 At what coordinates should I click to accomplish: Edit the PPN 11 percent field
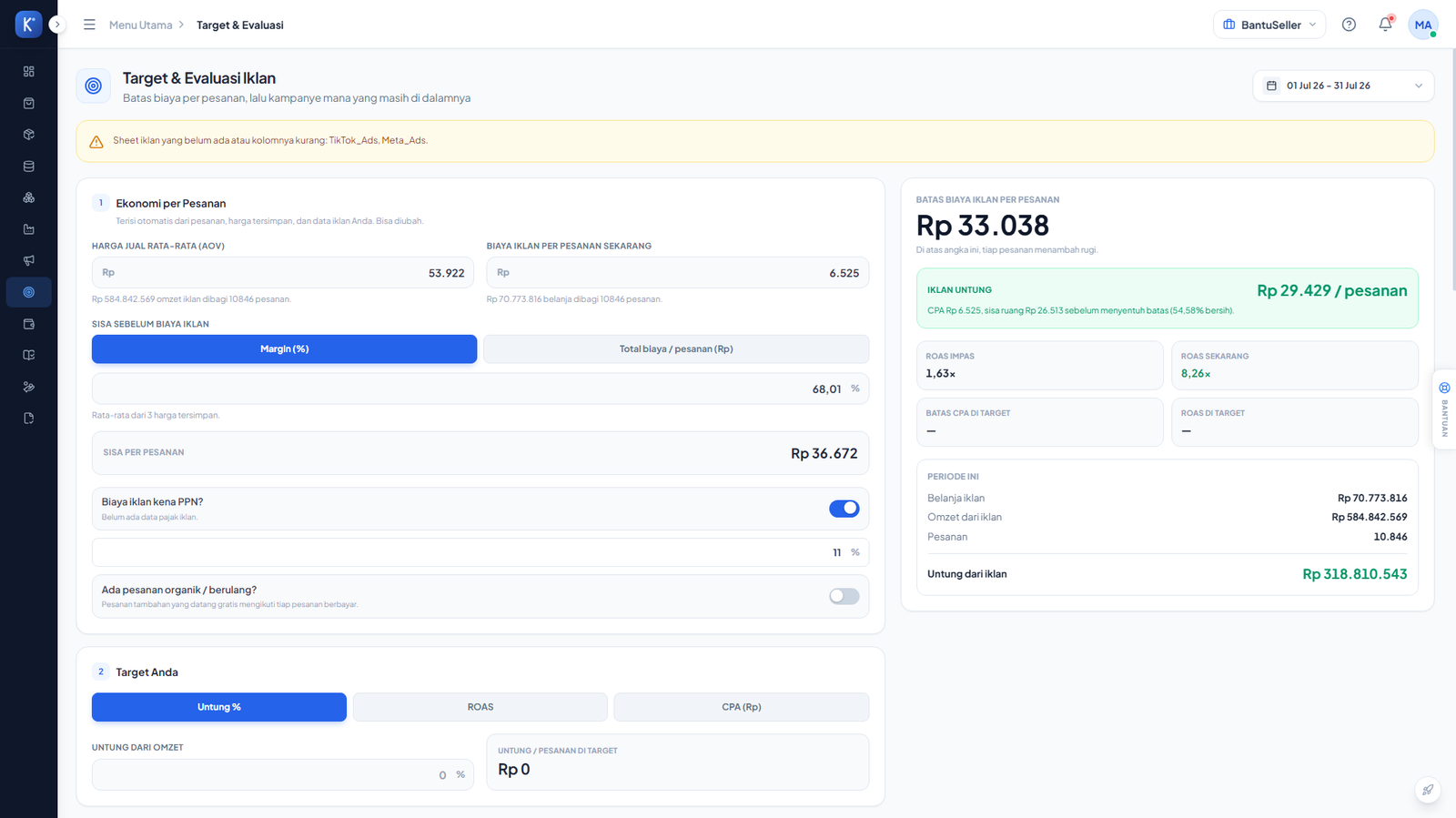tap(480, 552)
